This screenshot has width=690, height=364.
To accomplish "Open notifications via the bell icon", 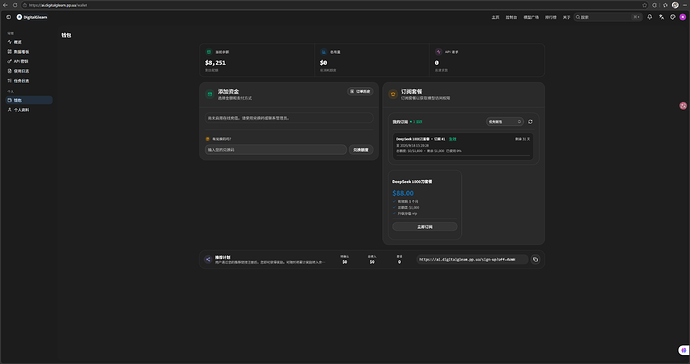I will pyautogui.click(x=650, y=17).
